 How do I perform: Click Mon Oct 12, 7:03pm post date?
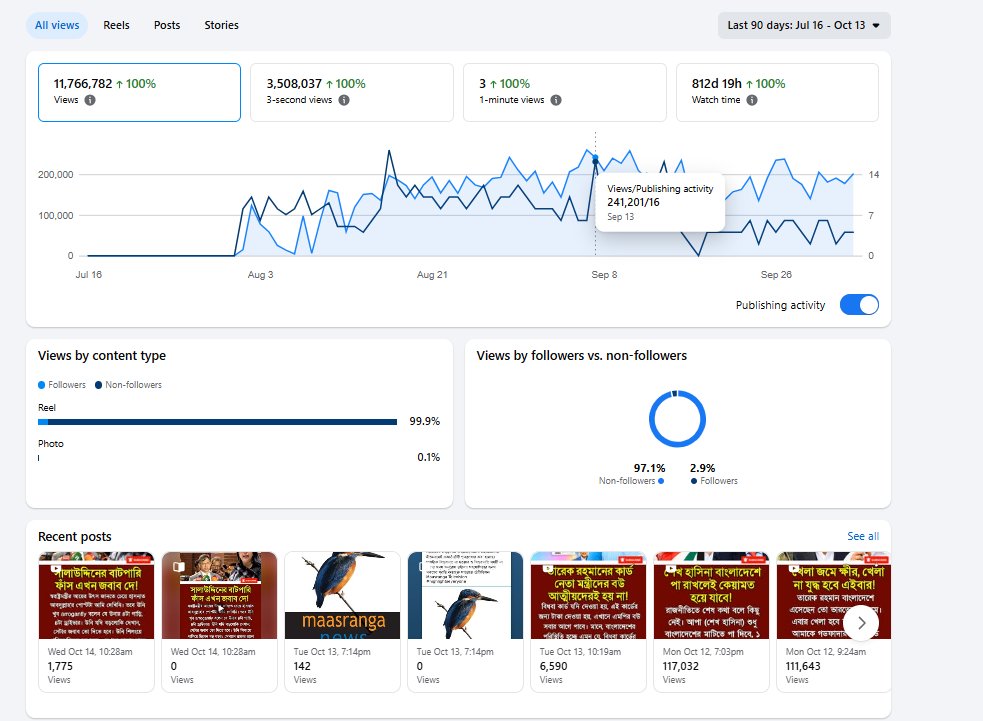pos(703,652)
